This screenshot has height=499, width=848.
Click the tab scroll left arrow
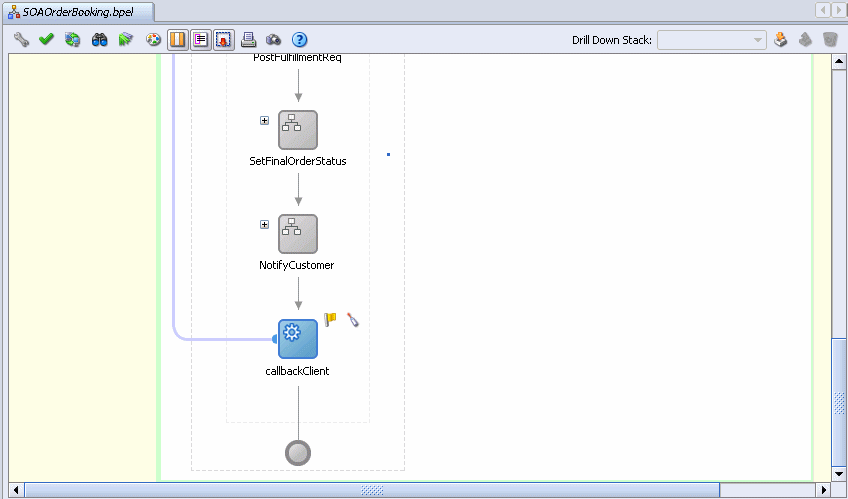click(823, 10)
